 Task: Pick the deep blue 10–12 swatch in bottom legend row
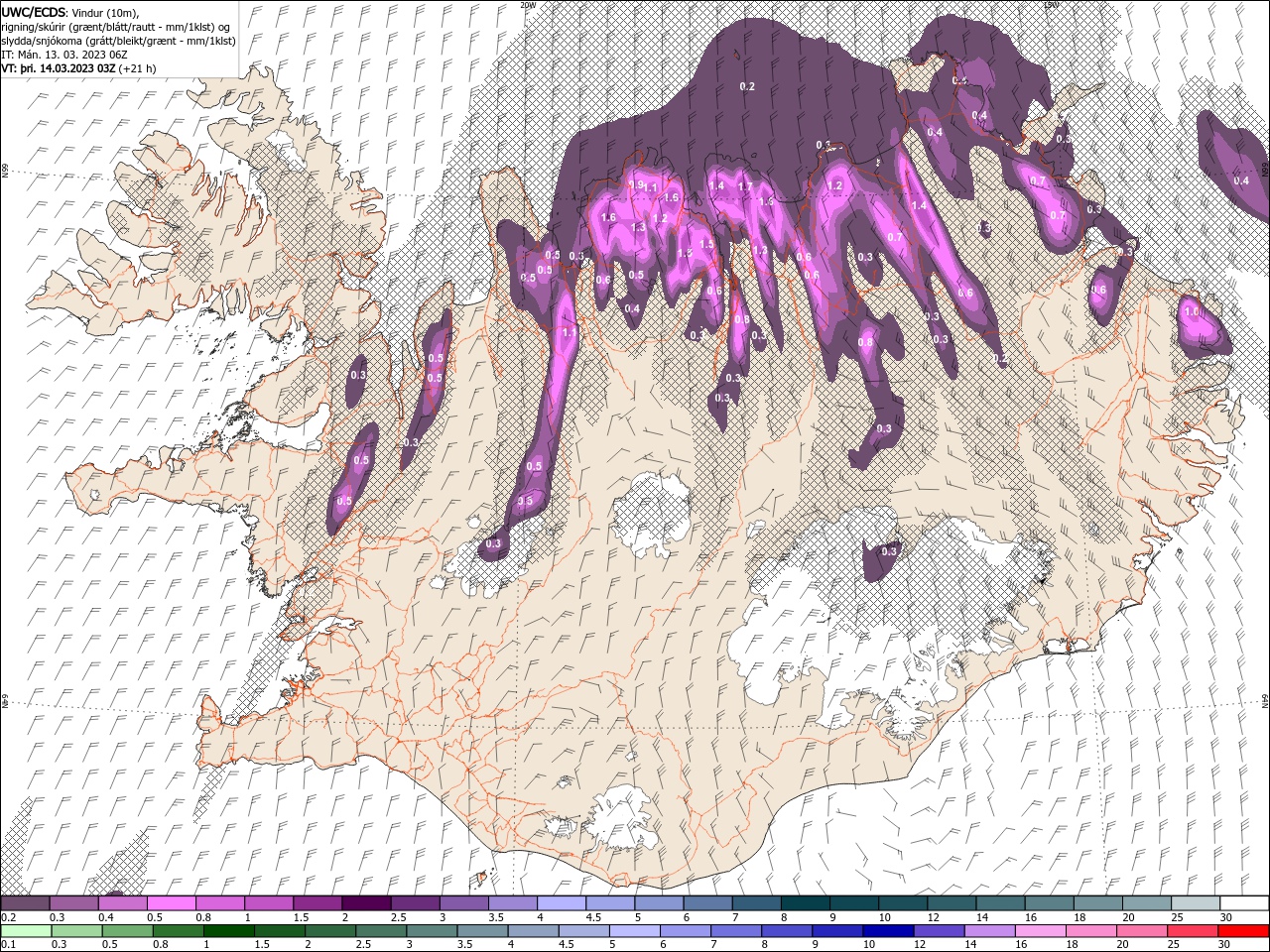[888, 930]
